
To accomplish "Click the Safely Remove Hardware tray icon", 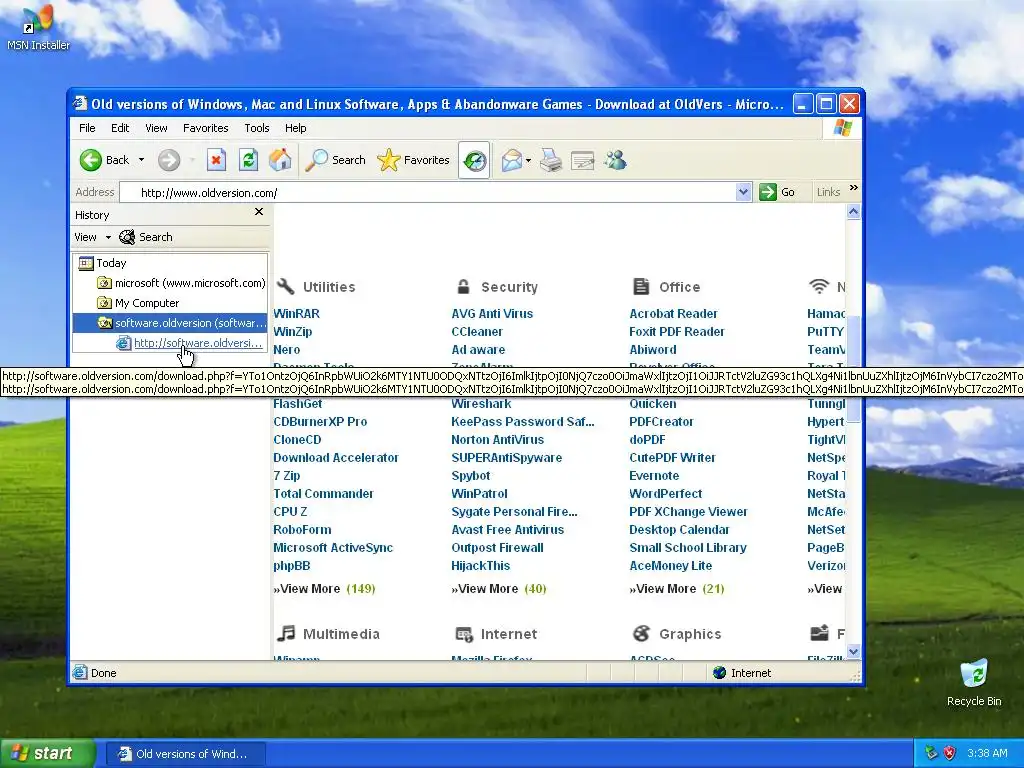I will click(931, 753).
